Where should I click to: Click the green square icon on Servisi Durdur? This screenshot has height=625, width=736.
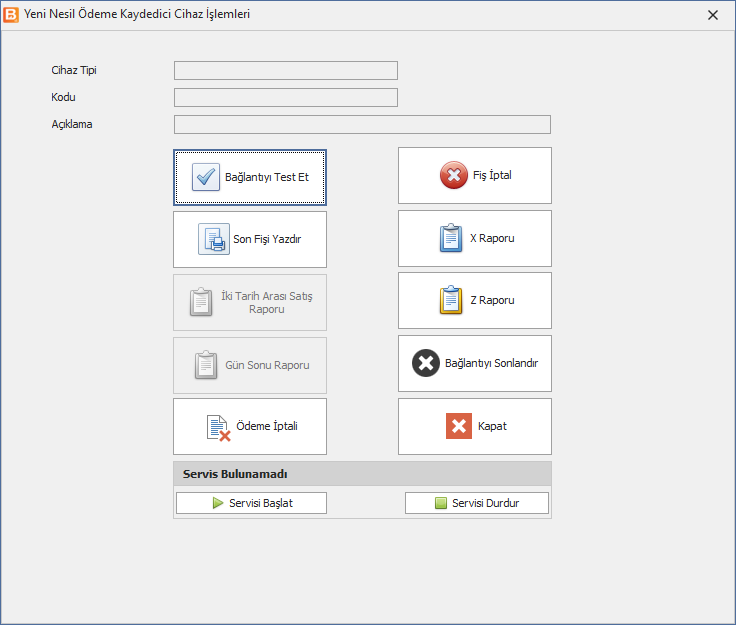[441, 503]
